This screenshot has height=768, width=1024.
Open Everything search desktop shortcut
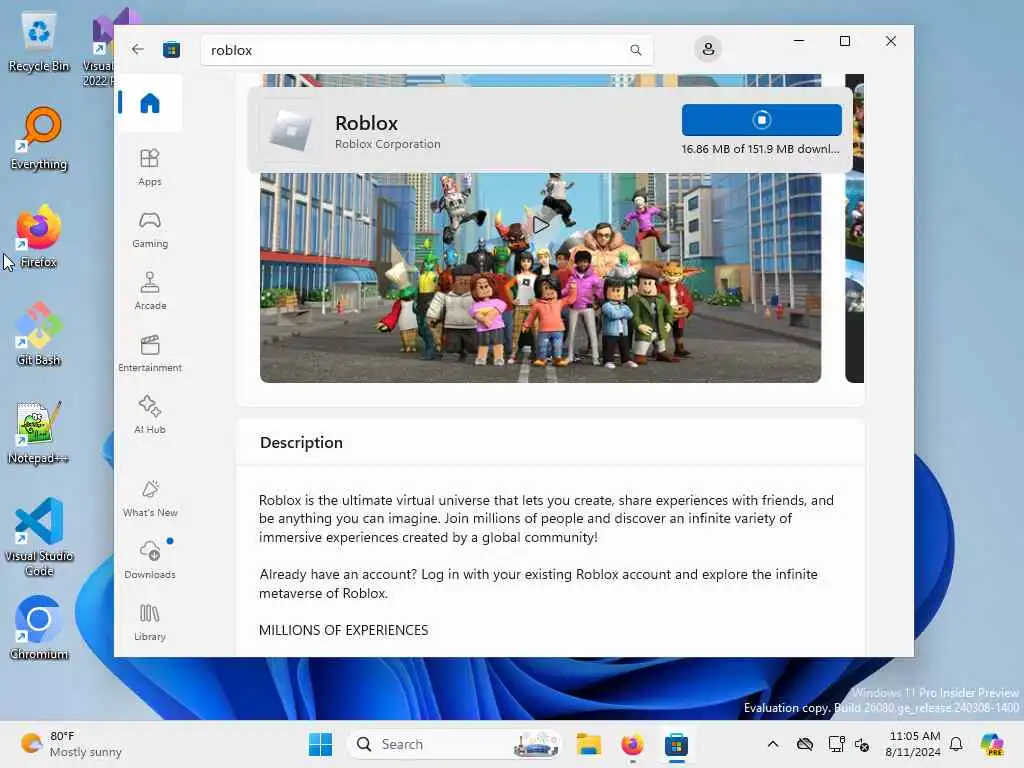tap(39, 139)
